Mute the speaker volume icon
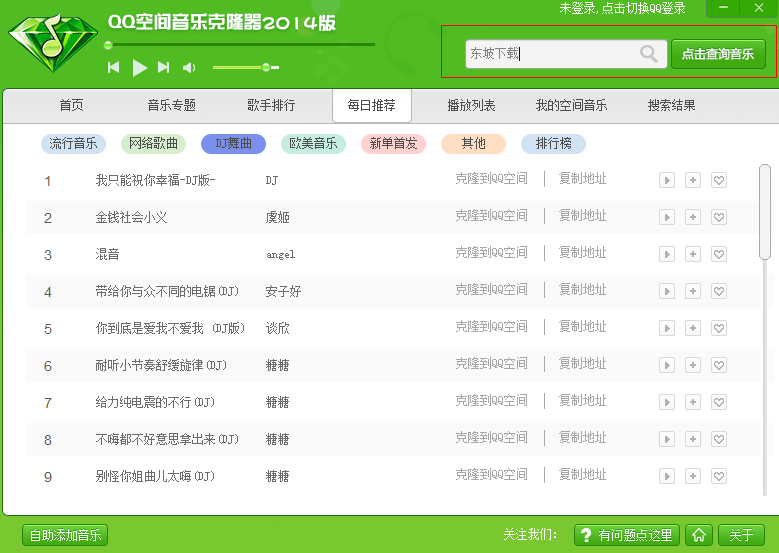This screenshot has height=553, width=779. tap(189, 68)
